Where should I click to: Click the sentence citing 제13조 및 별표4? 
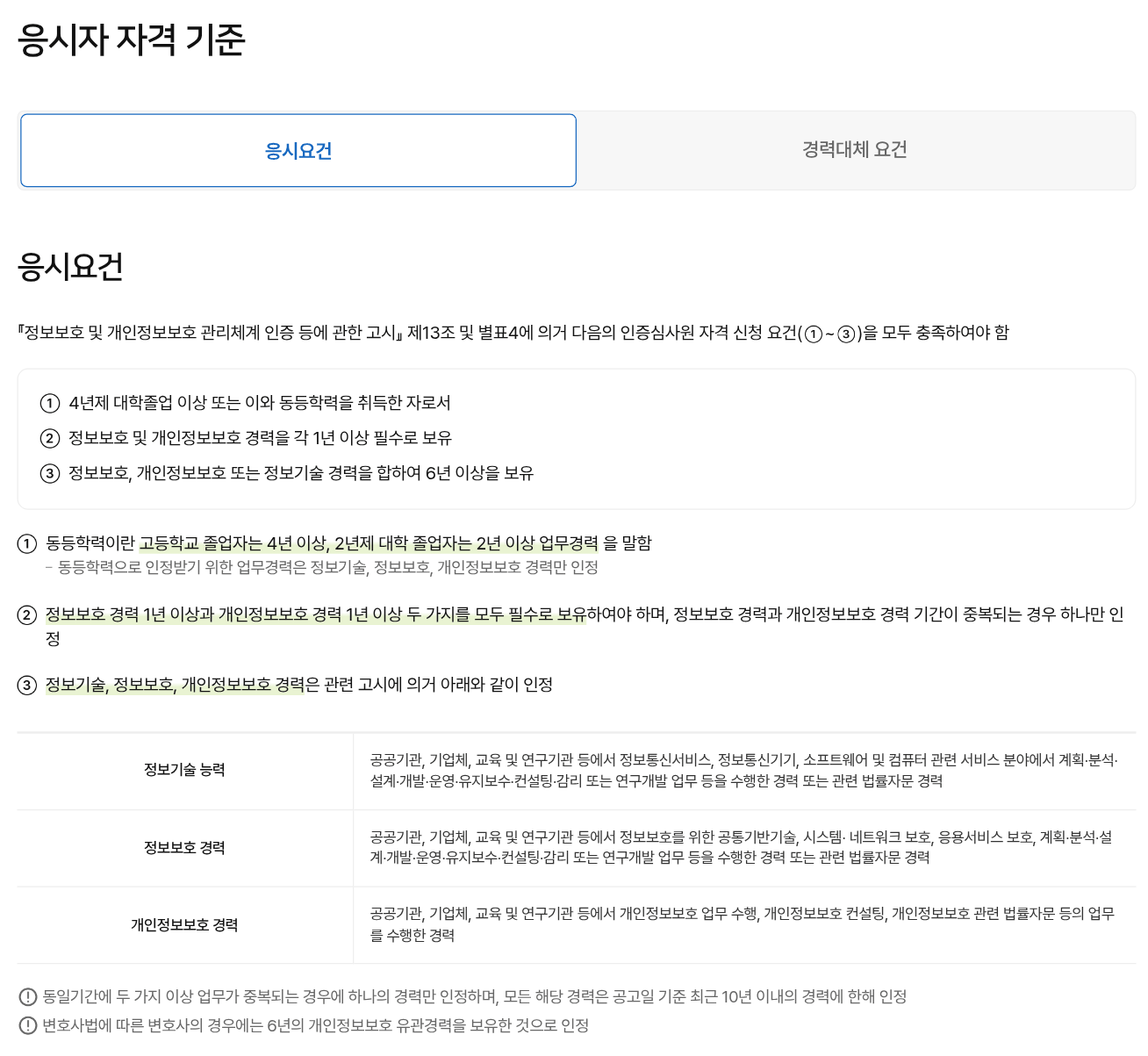[513, 333]
